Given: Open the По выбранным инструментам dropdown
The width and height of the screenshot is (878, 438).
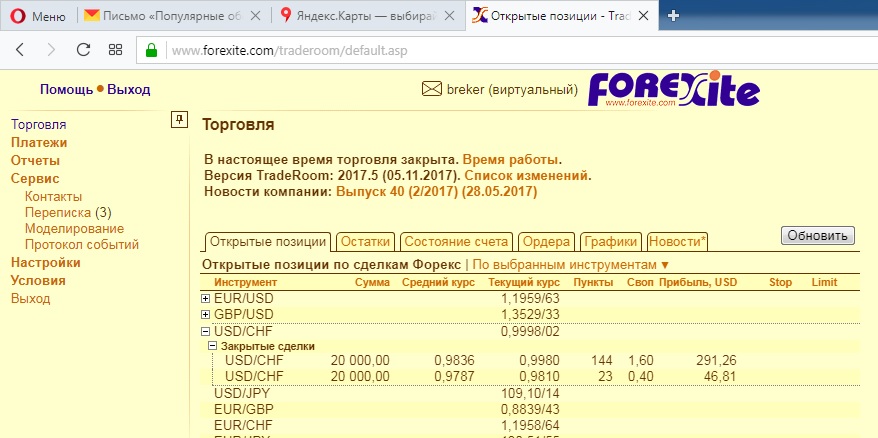Looking at the screenshot, I should click(x=571, y=264).
